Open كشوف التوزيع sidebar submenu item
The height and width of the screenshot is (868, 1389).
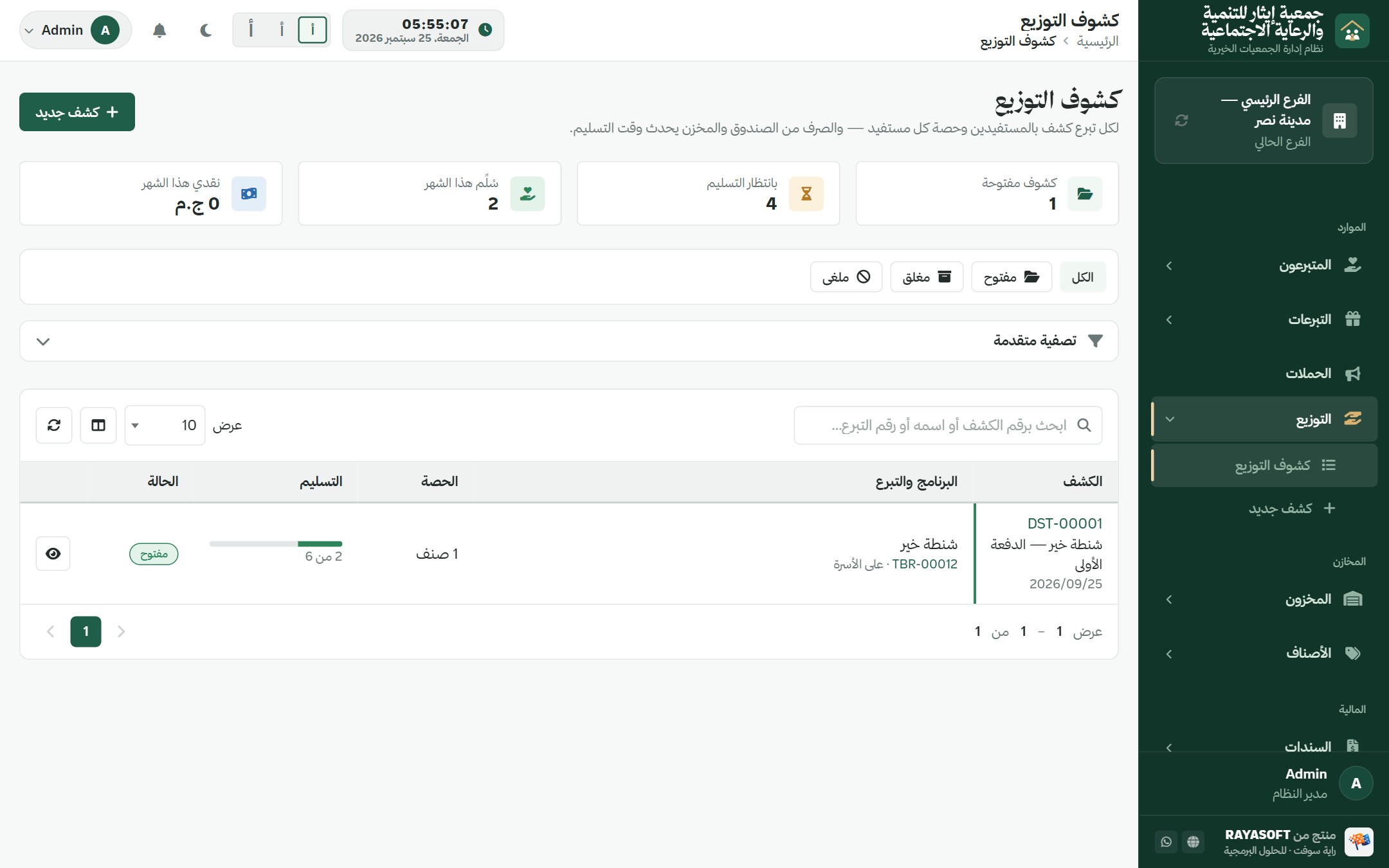click(1264, 465)
